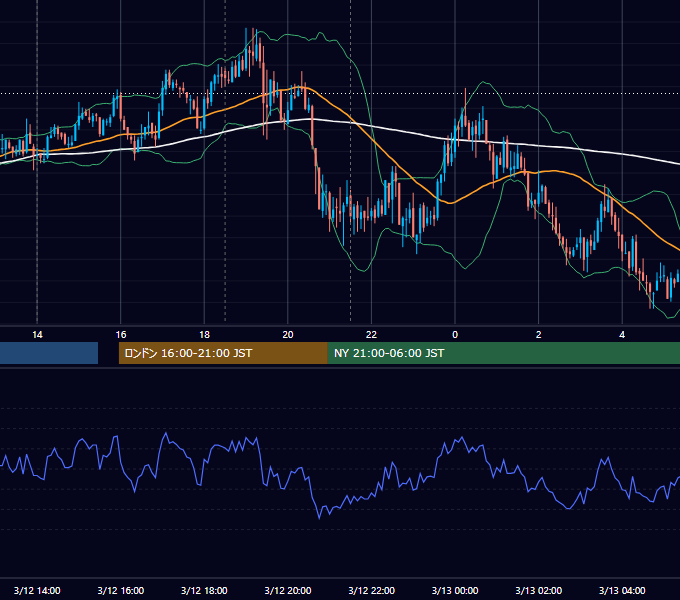Click the 3/13 04:00 time label
The width and height of the screenshot is (680, 600).
point(622,590)
